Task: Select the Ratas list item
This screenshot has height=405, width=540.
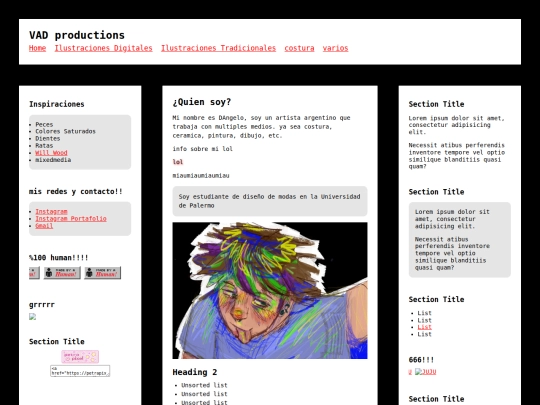Action: pyautogui.click(x=44, y=145)
